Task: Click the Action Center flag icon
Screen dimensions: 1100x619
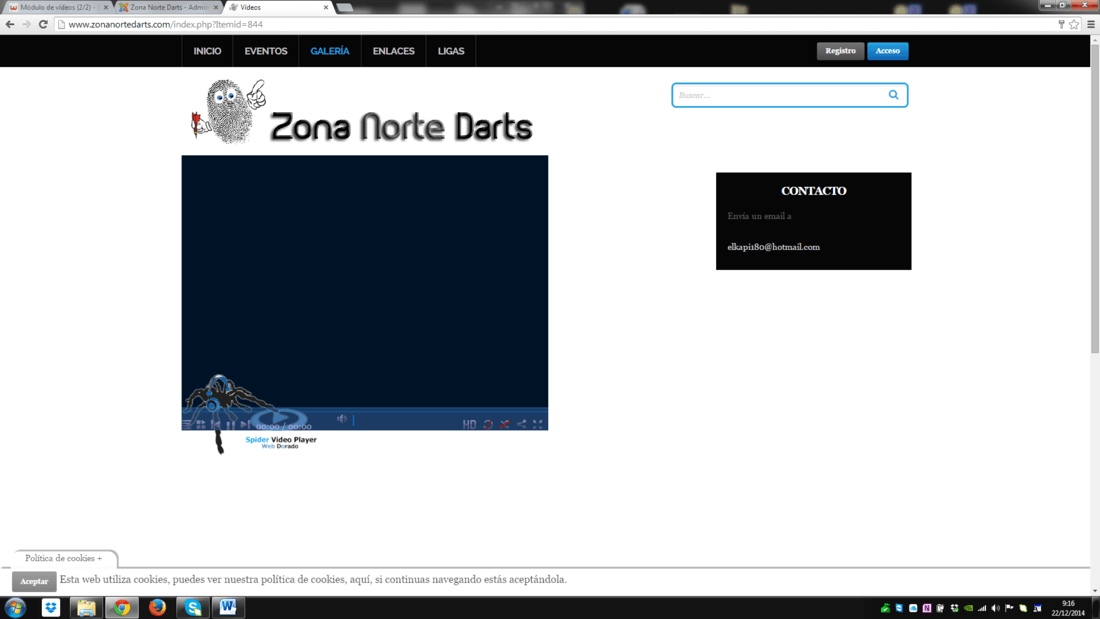Action: (1009, 608)
